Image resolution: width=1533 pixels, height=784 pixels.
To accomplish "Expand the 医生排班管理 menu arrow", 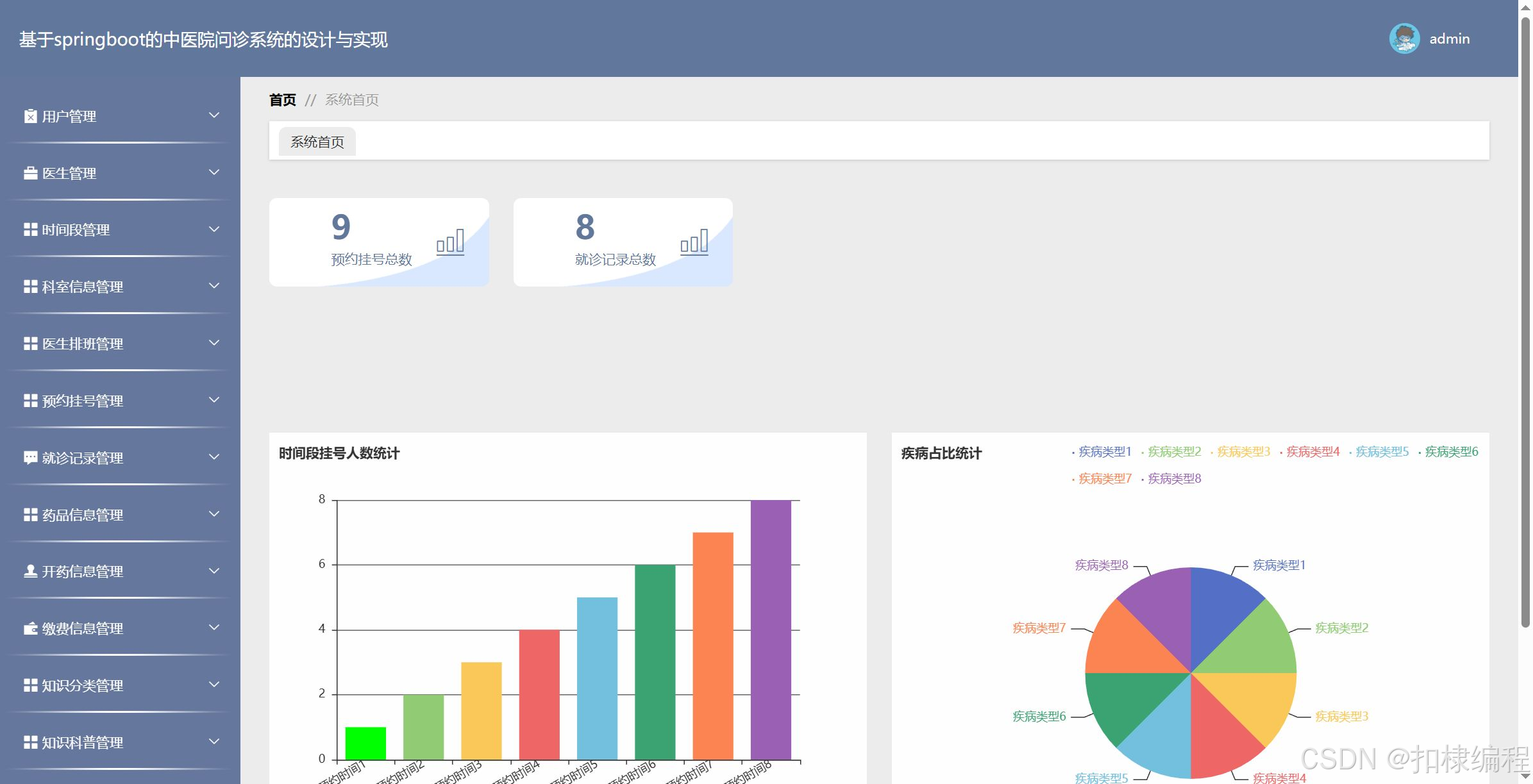I will 214,343.
